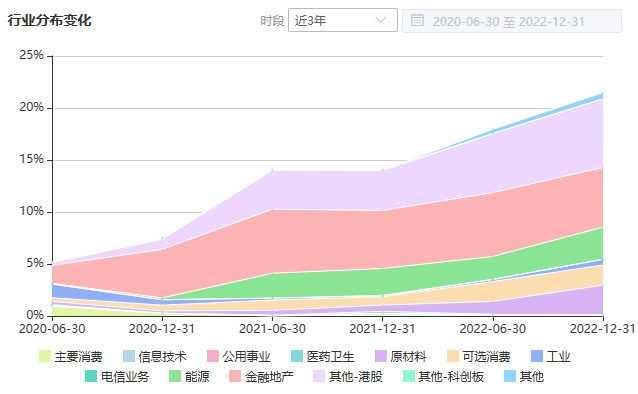
Task: Click the 主要消费 legend label
Action: [78, 357]
